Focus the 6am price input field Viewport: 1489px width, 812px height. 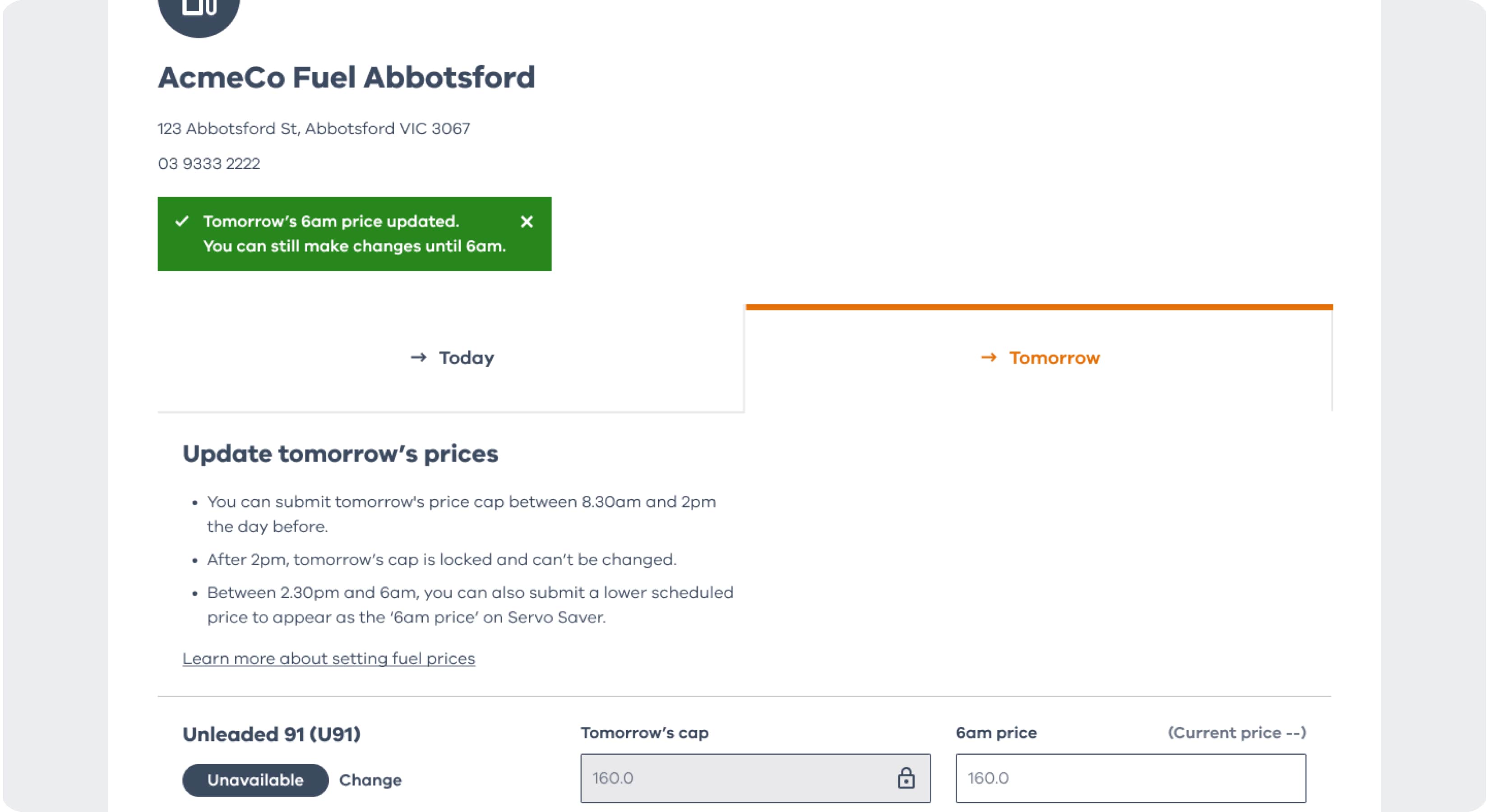coord(1130,778)
